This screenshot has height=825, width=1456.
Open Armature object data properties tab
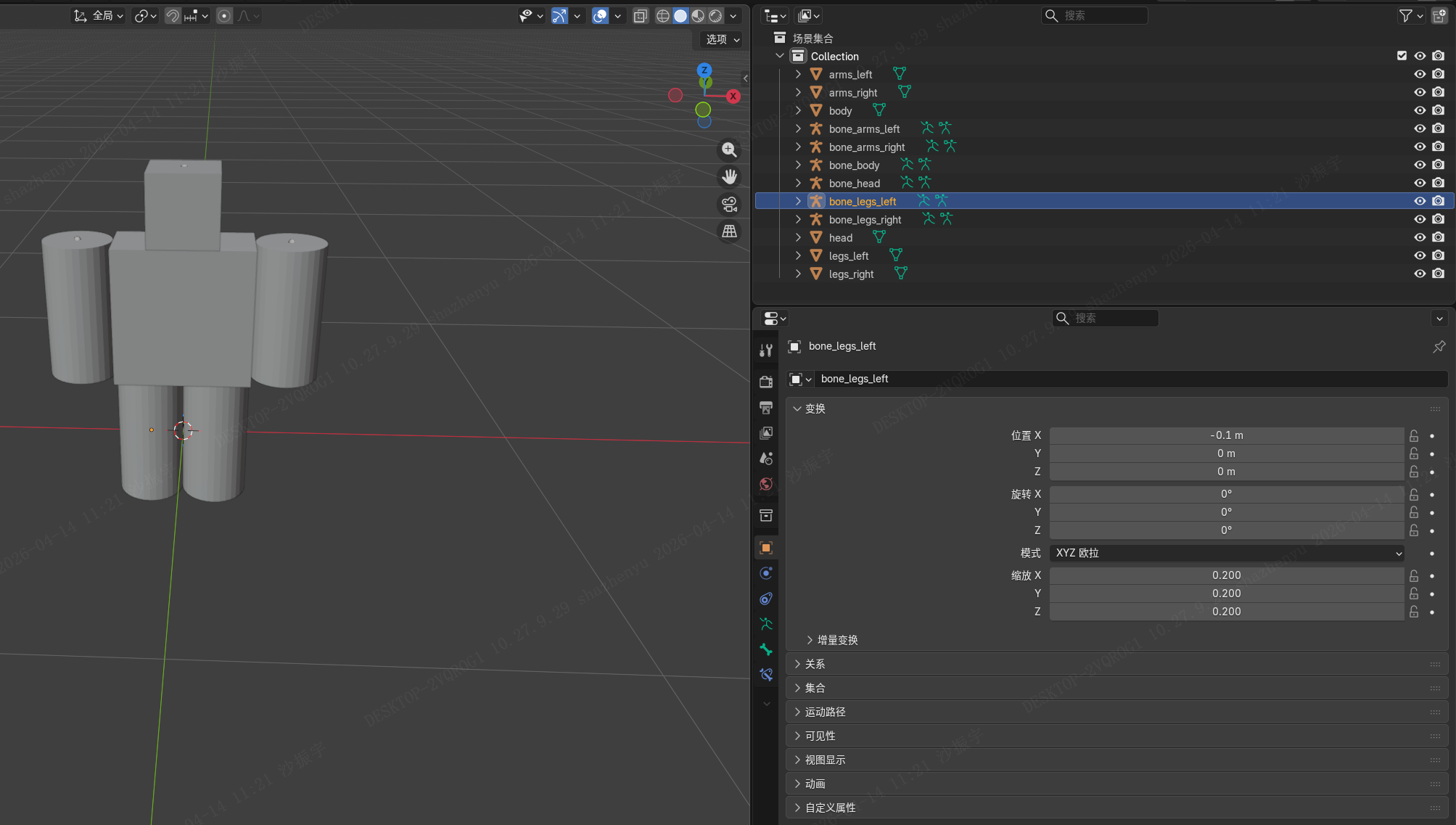tap(765, 624)
